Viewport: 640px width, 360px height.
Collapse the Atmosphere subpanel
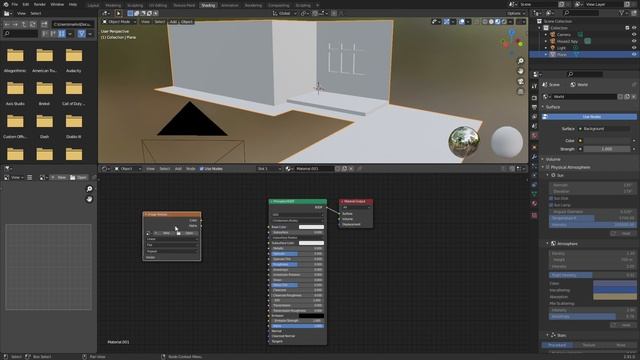[547, 244]
